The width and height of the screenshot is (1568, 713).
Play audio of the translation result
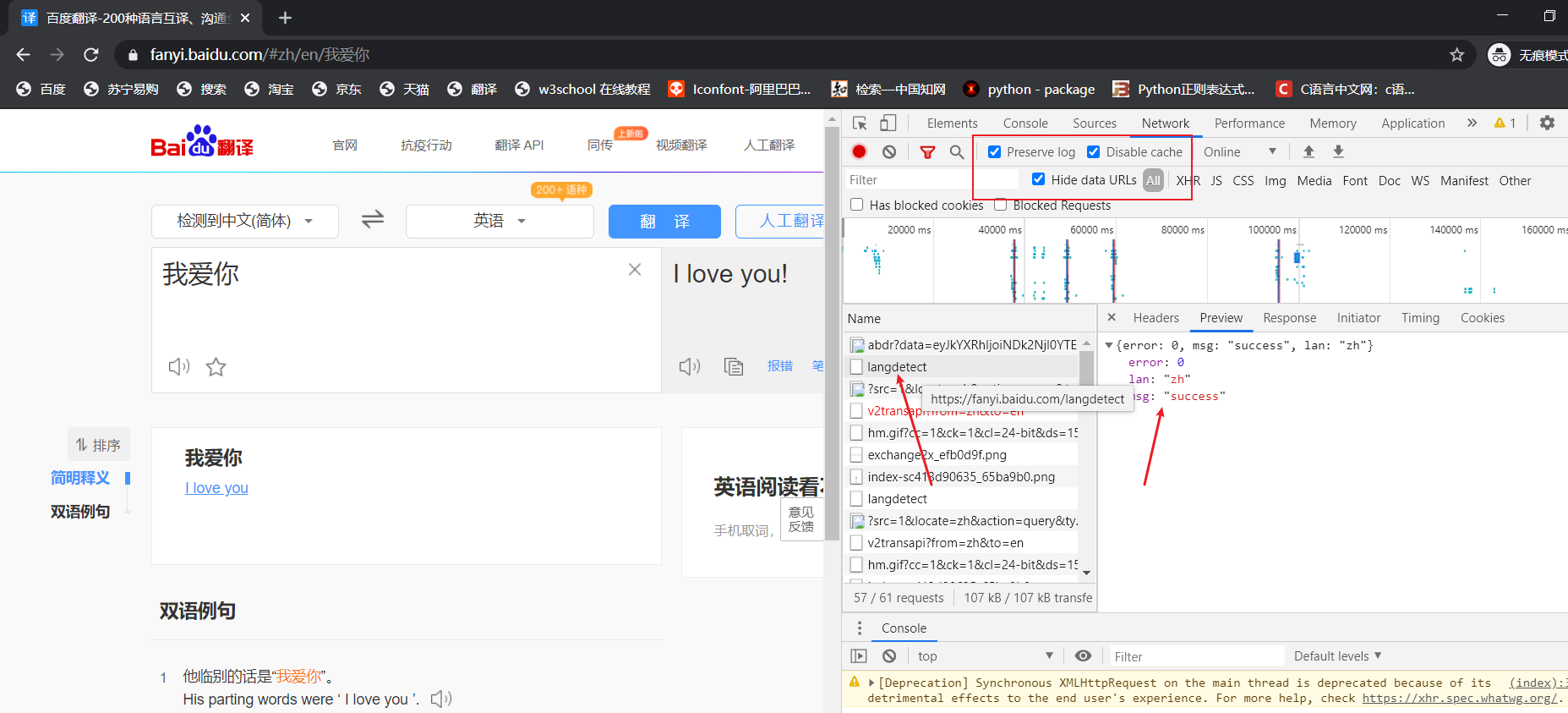click(x=690, y=366)
